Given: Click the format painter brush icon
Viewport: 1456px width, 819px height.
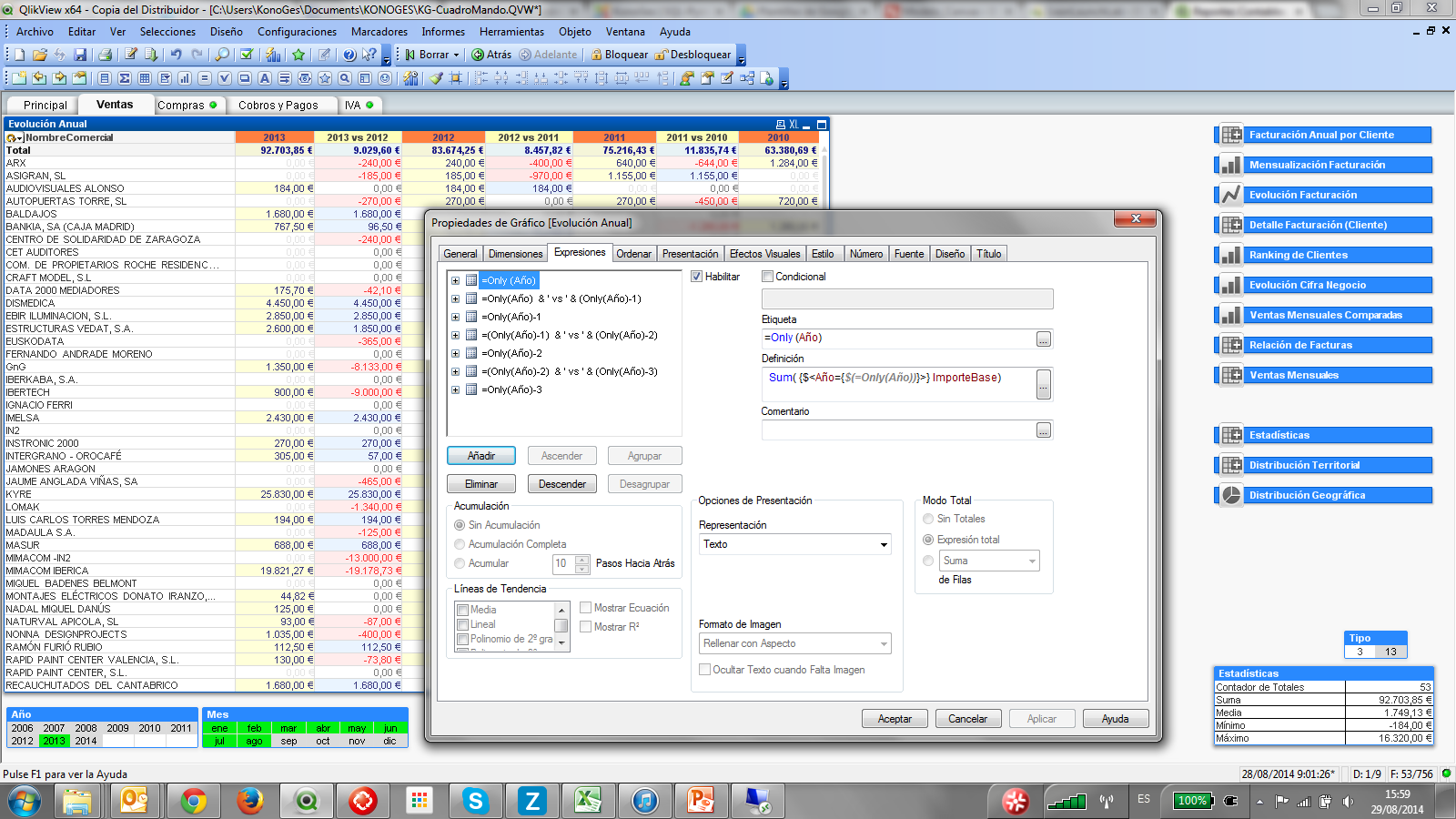Looking at the screenshot, I should coord(436,78).
